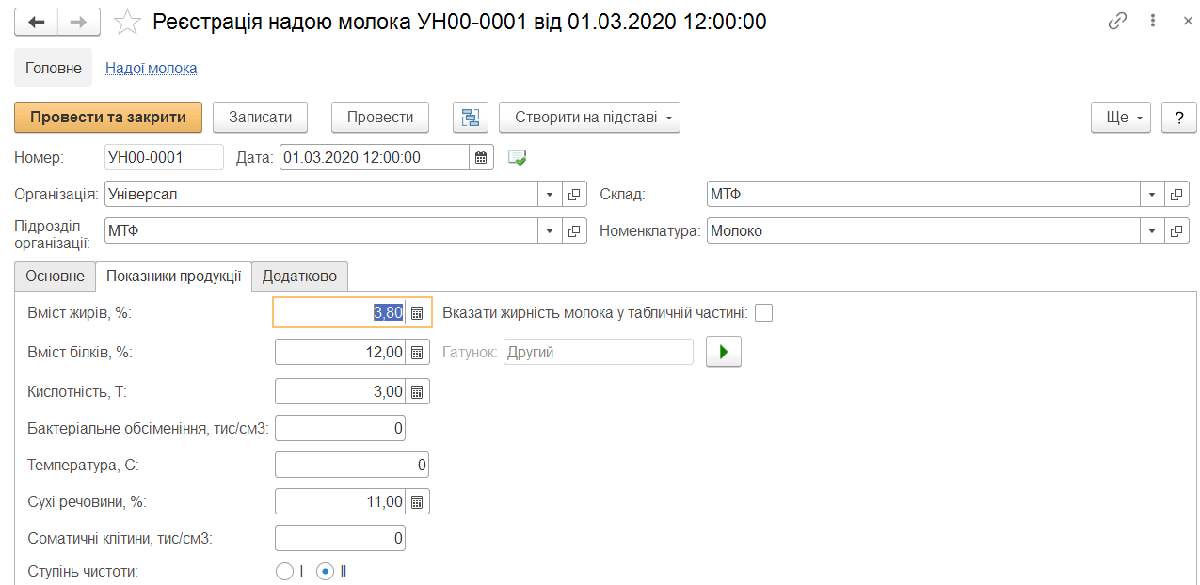
Task: Open help with the ? button
Action: pos(1180,117)
